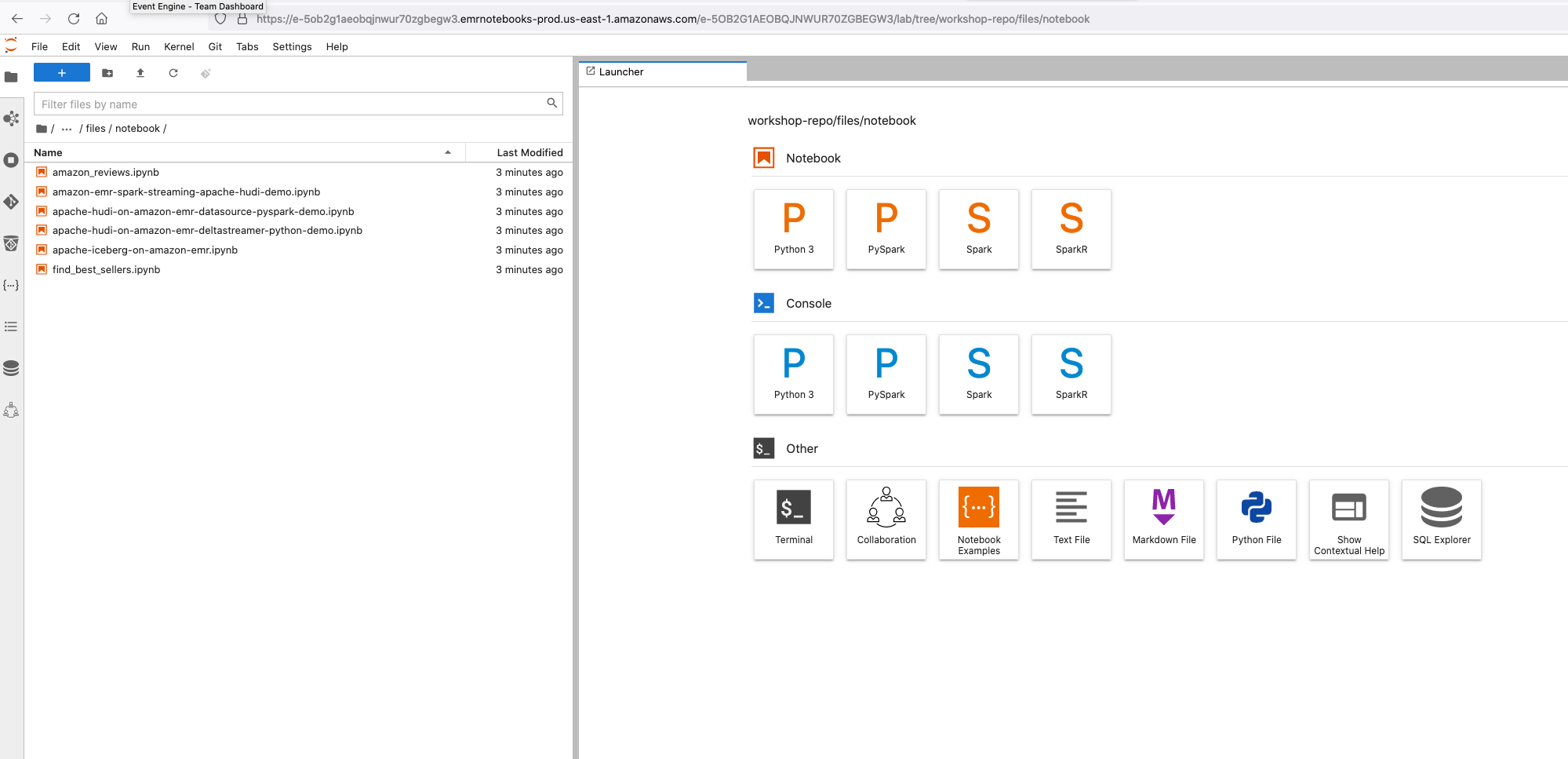
Task: Start a PySpark console
Action: coord(886,374)
